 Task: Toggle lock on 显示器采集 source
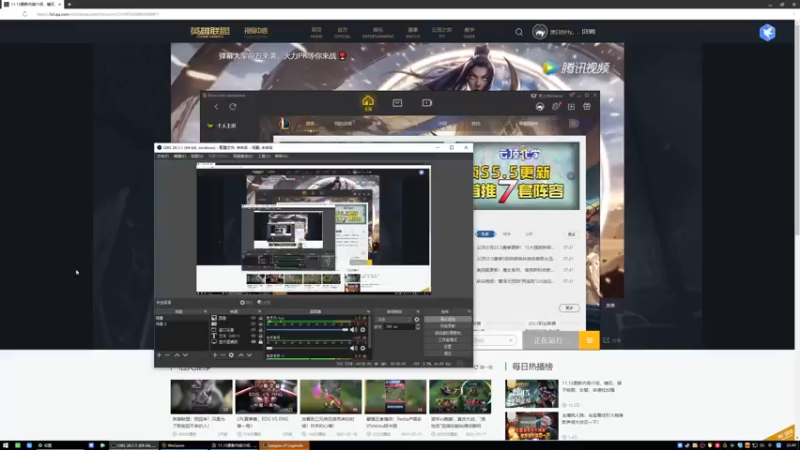(261, 342)
